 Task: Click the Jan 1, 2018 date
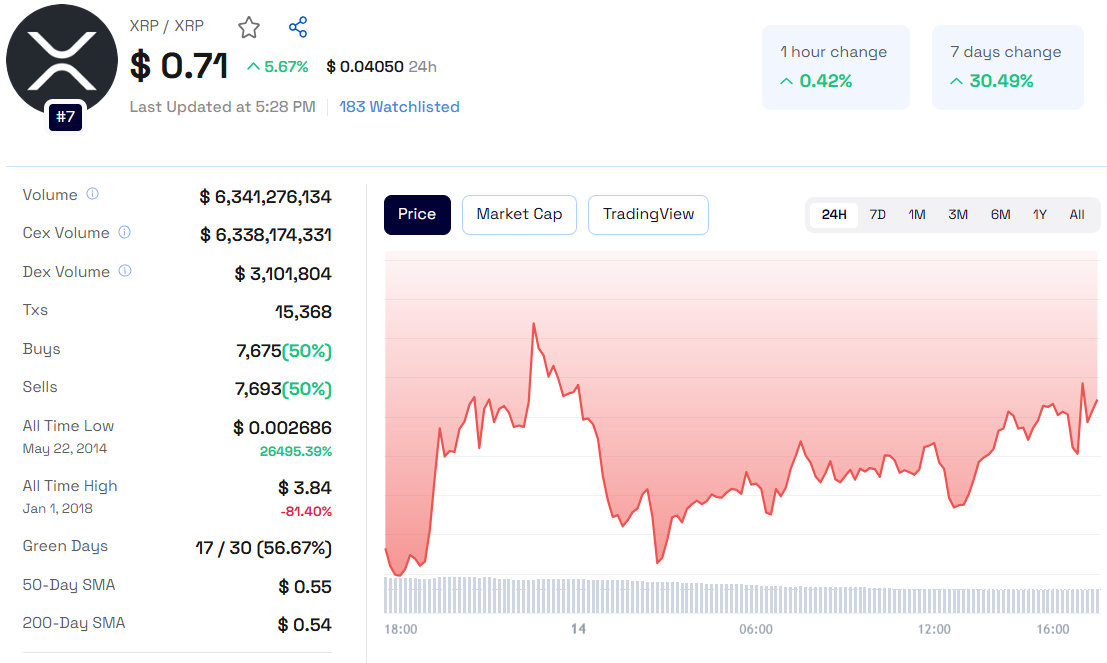(58, 508)
